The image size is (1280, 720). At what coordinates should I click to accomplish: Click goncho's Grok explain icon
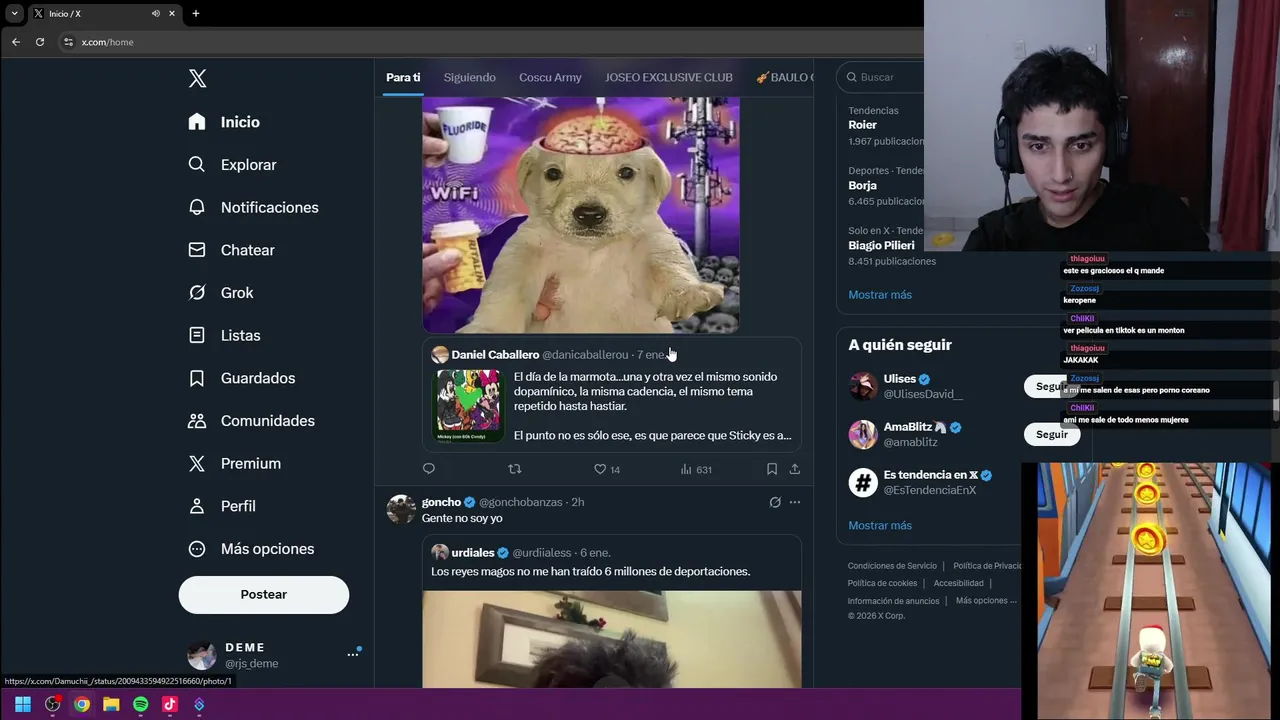pyautogui.click(x=775, y=502)
